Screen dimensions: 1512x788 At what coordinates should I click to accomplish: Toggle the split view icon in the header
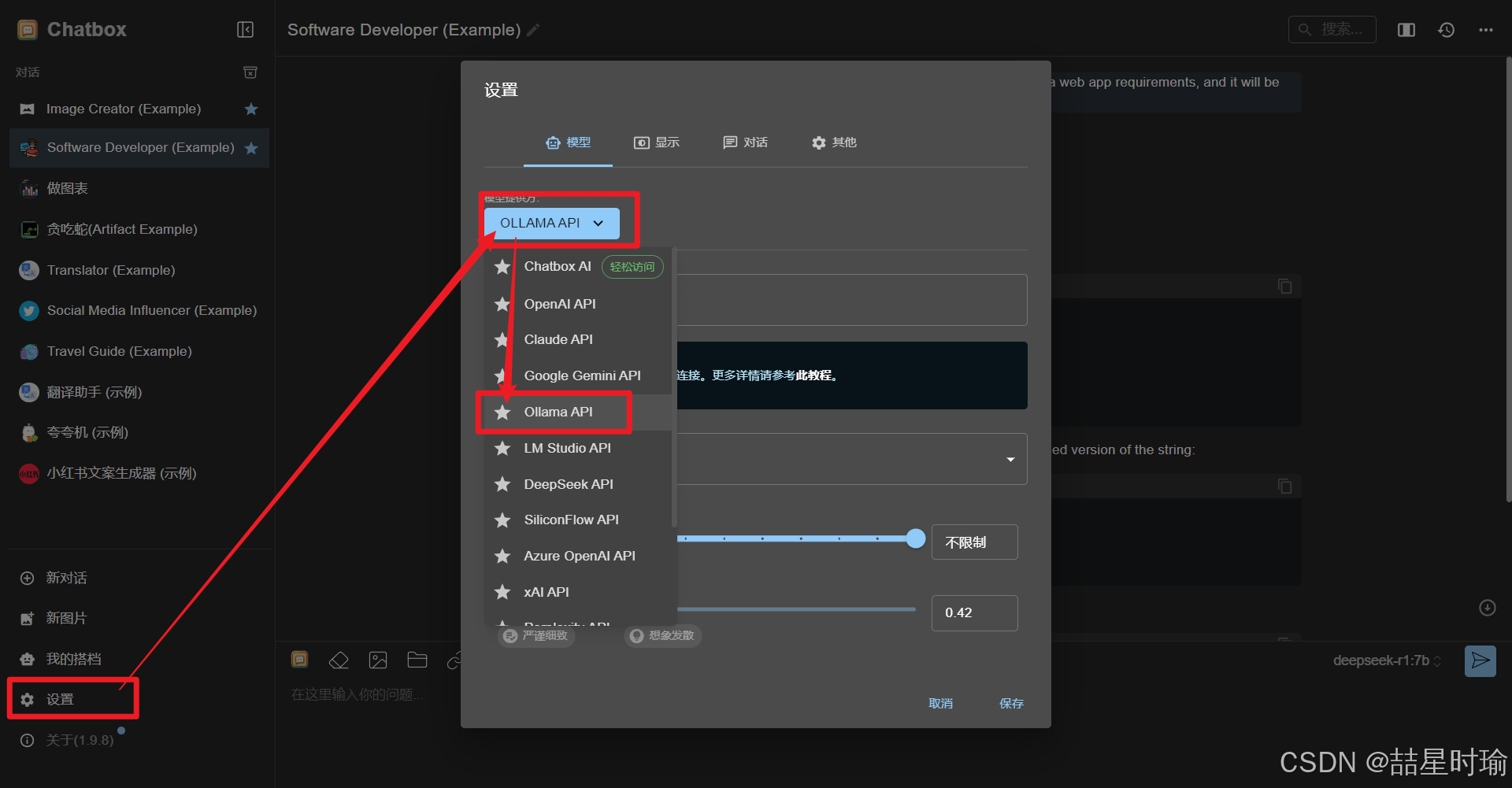(1406, 30)
